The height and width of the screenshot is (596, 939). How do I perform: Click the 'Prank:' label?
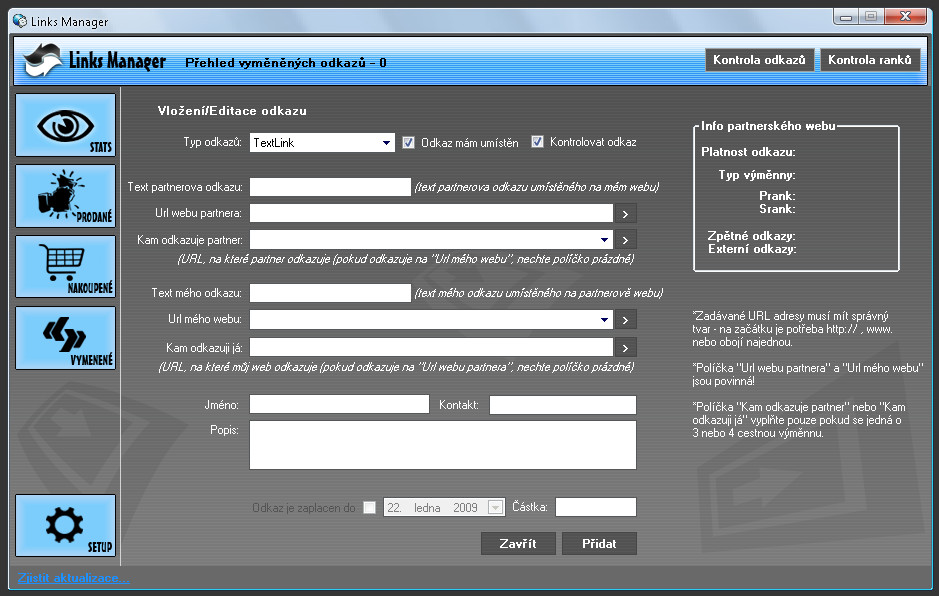pos(777,196)
